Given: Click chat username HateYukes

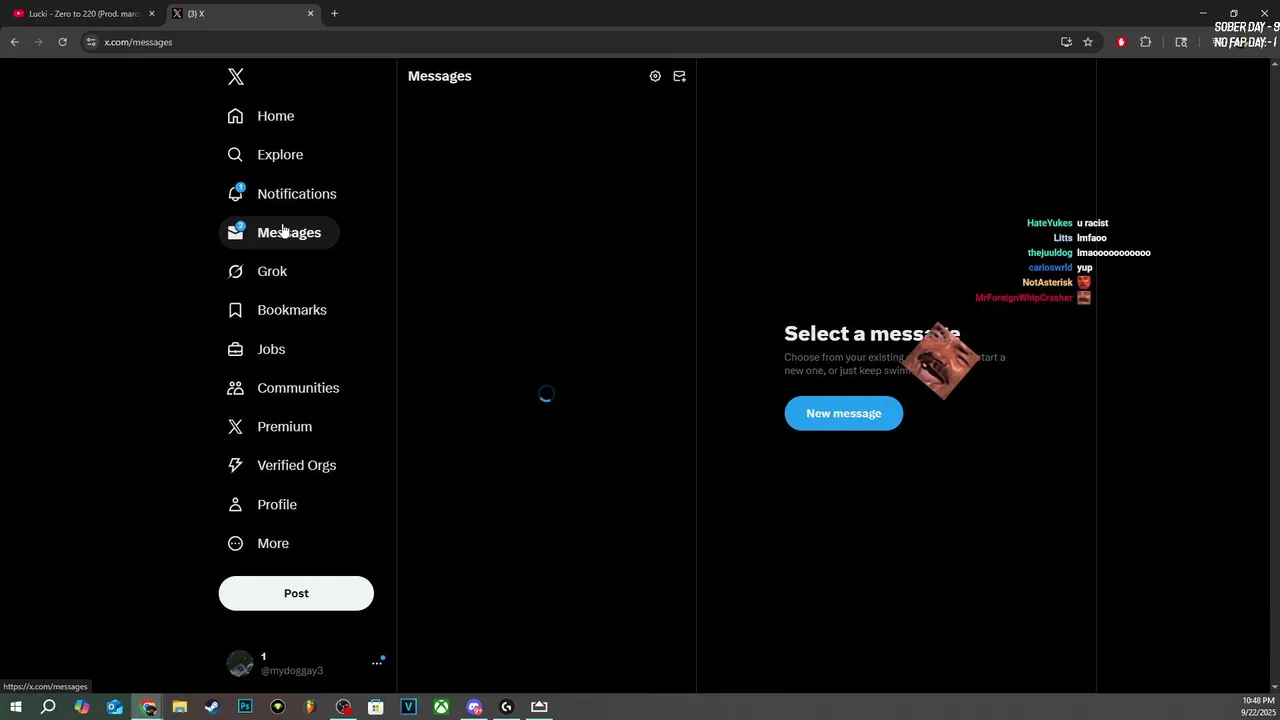Looking at the screenshot, I should pyautogui.click(x=1049, y=223).
